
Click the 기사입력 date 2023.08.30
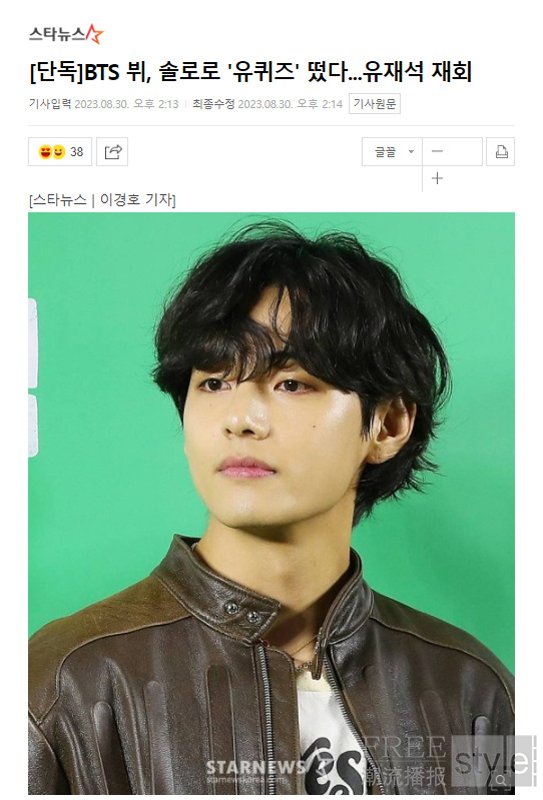point(101,104)
